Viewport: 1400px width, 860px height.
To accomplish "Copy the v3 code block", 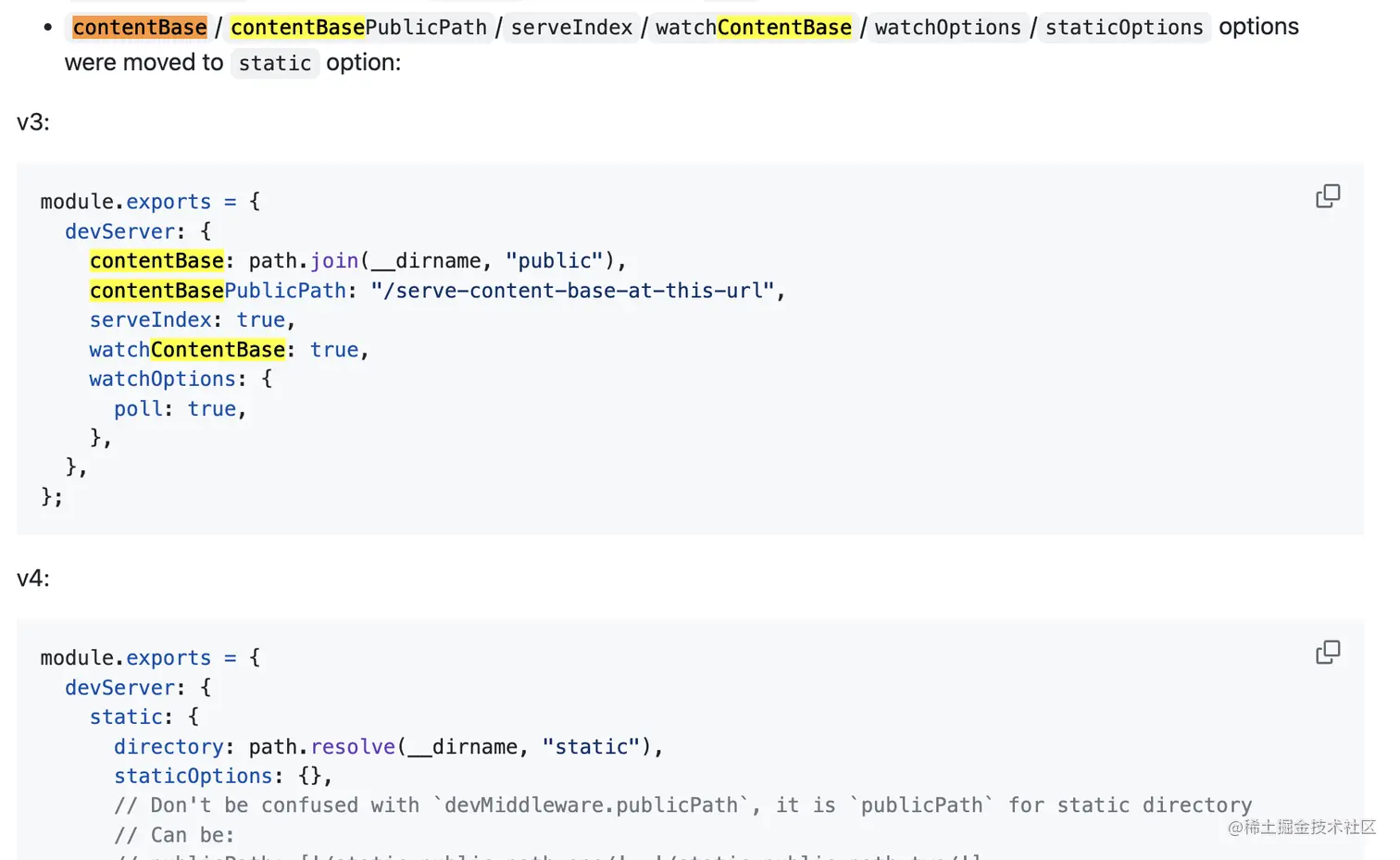I will click(x=1327, y=196).
